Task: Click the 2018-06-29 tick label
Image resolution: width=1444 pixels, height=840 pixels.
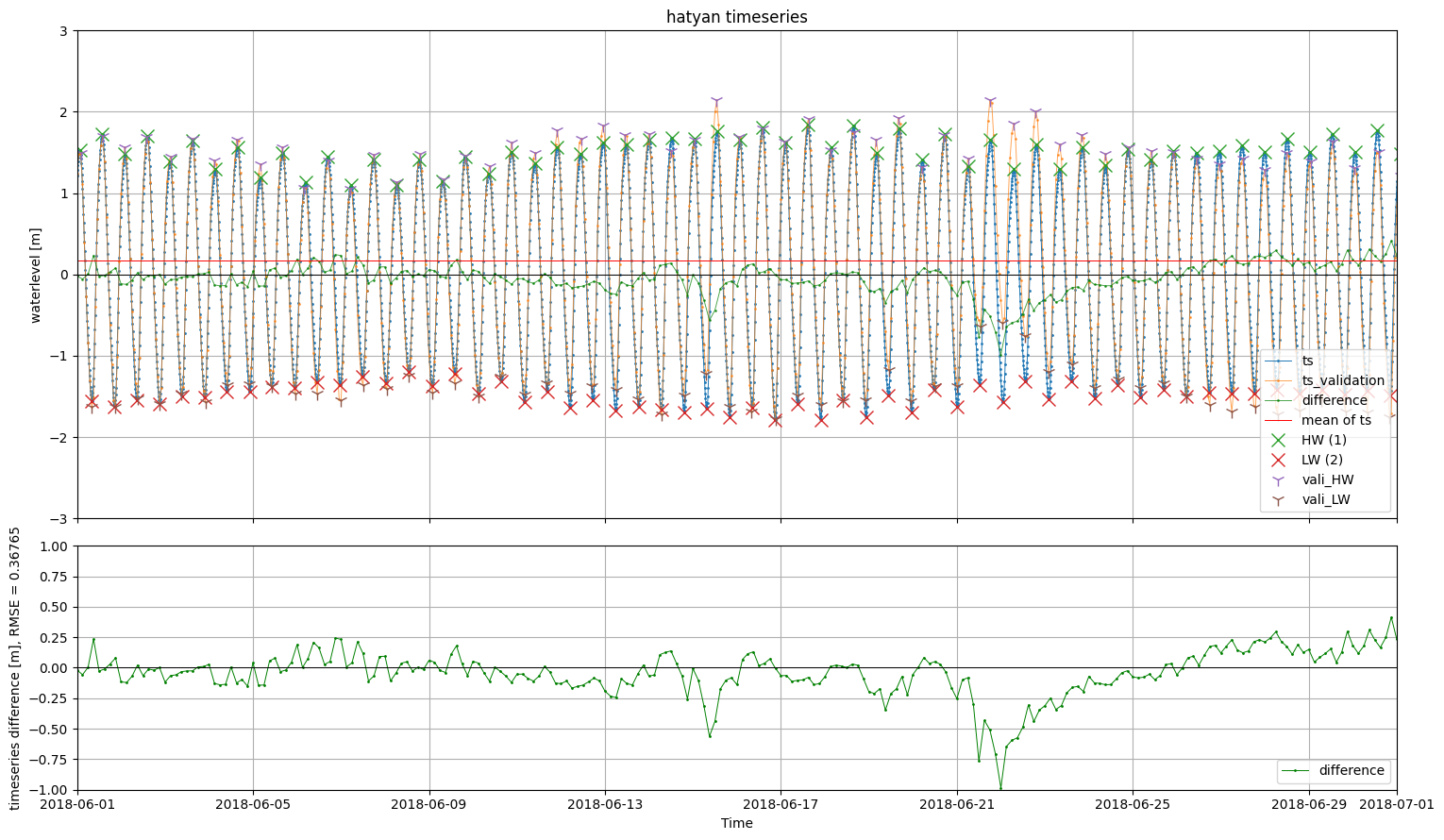Action: tap(1308, 804)
